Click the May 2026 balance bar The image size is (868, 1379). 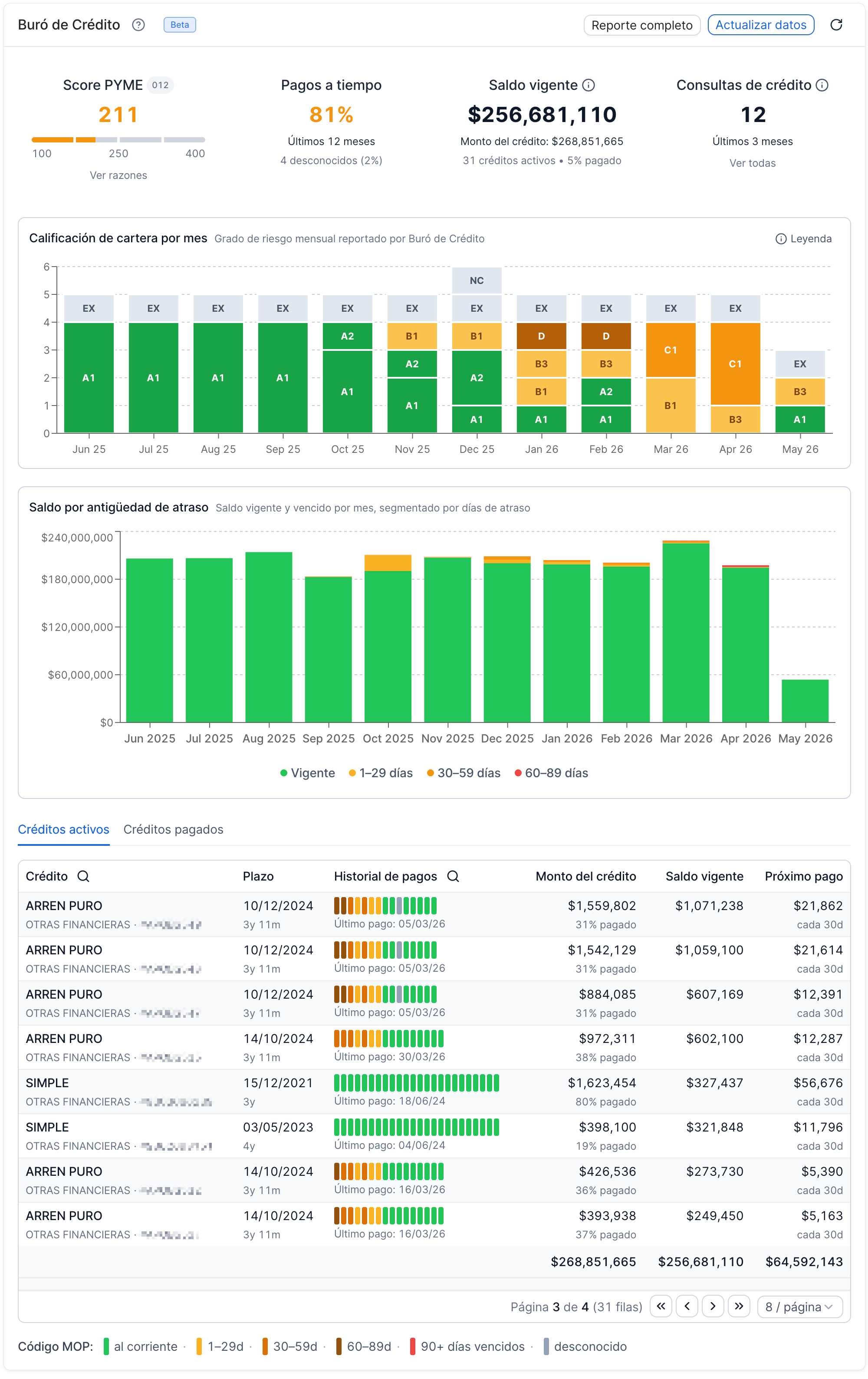(805, 700)
